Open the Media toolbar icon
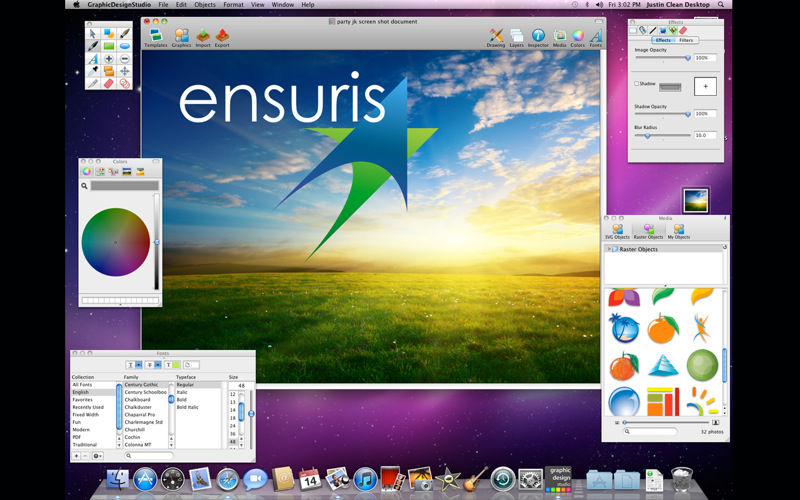 click(x=560, y=38)
